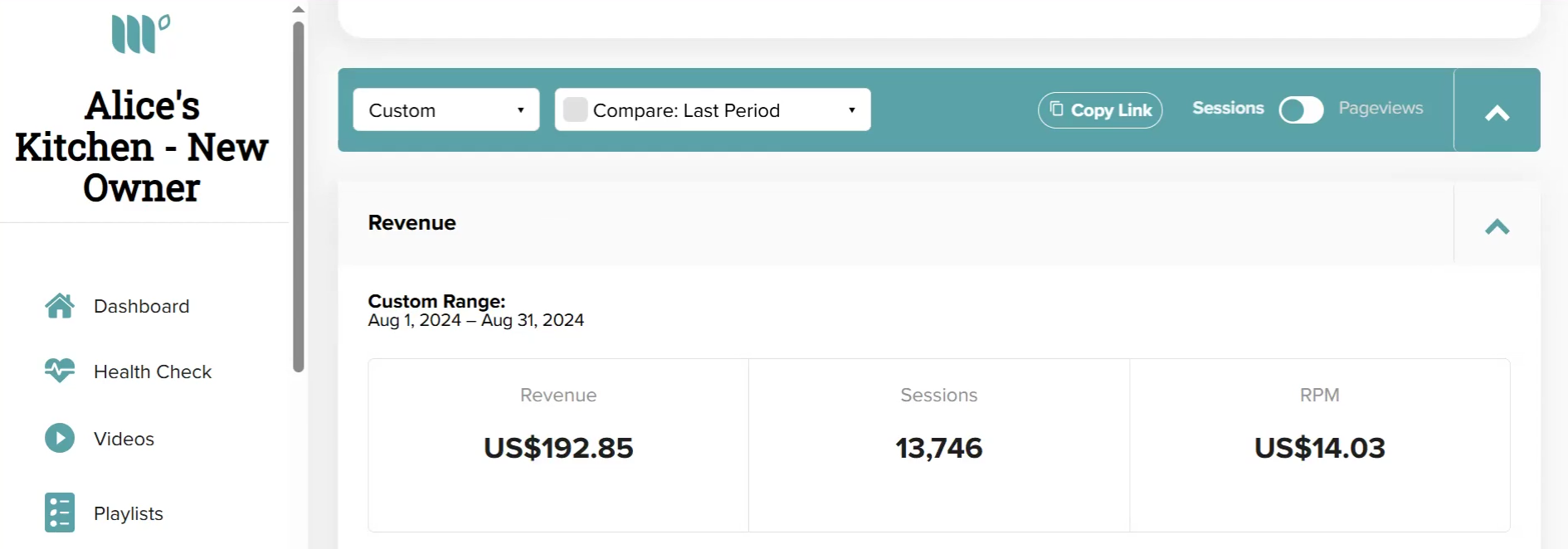Click the Health Check heartbeat icon

click(x=60, y=371)
